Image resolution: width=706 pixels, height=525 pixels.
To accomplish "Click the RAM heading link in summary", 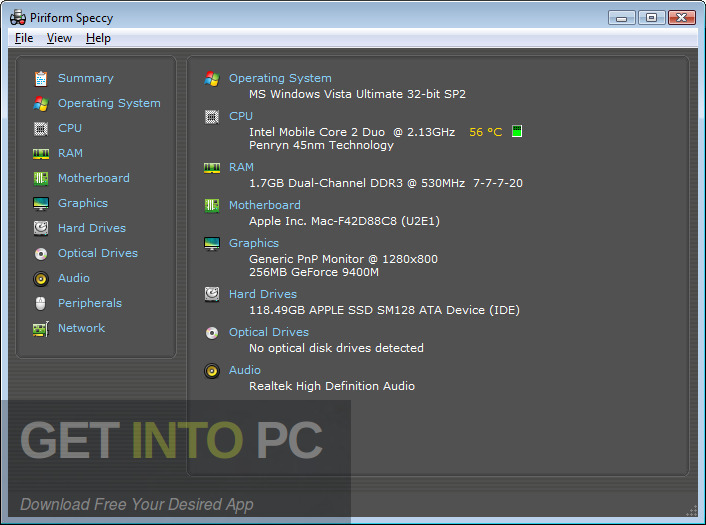I will tap(241, 167).
